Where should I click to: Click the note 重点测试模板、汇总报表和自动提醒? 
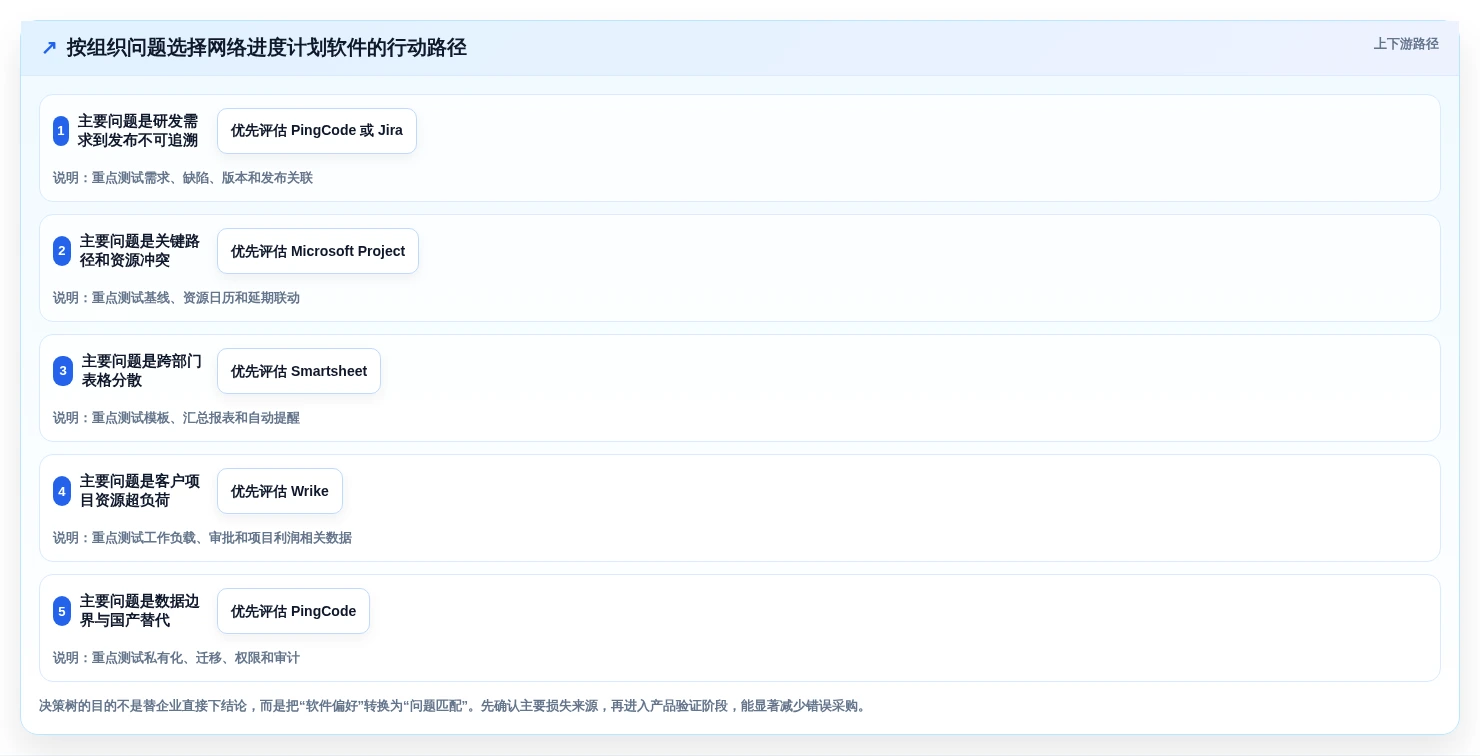[x=176, y=418]
